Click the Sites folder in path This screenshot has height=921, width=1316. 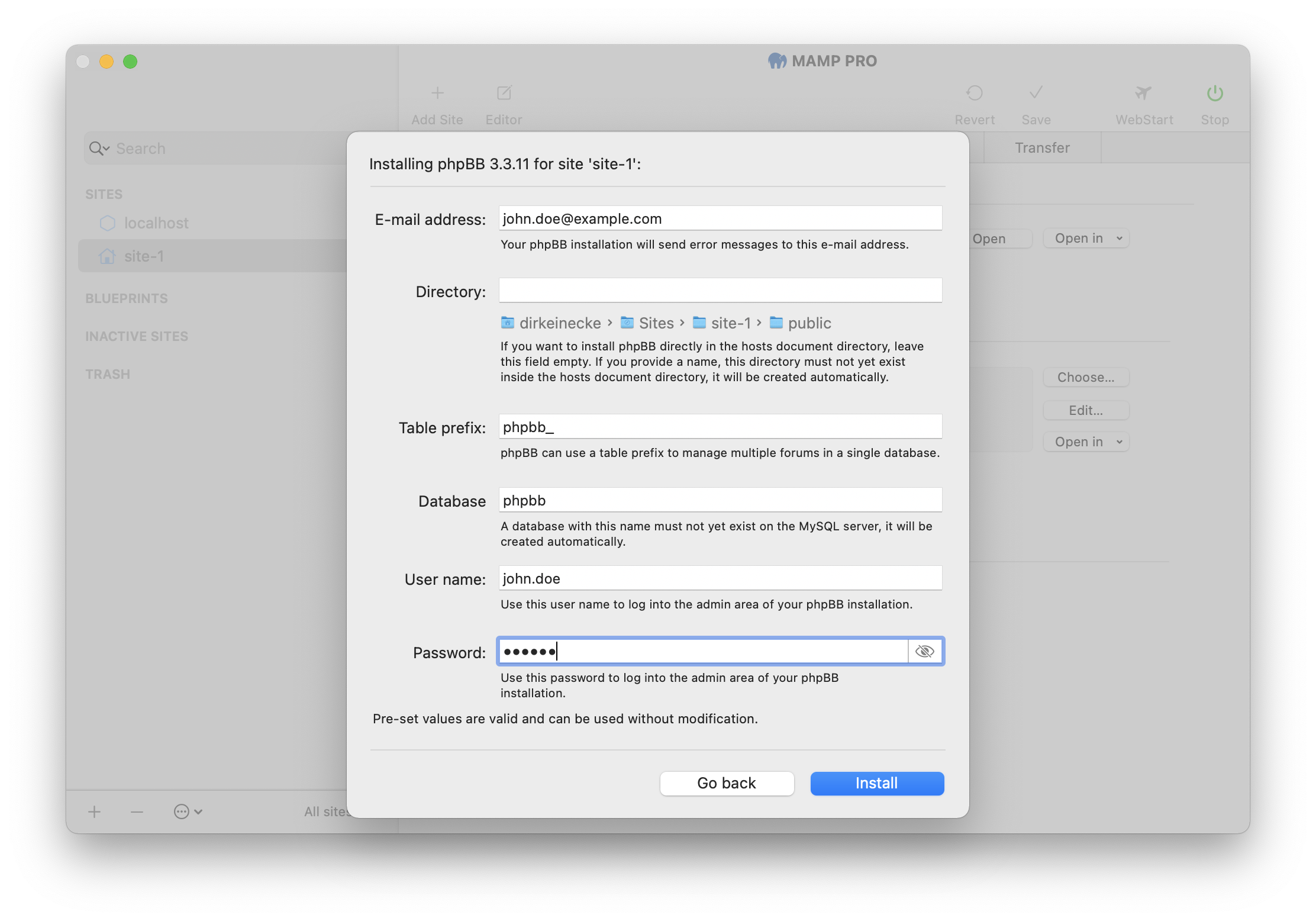(x=647, y=323)
